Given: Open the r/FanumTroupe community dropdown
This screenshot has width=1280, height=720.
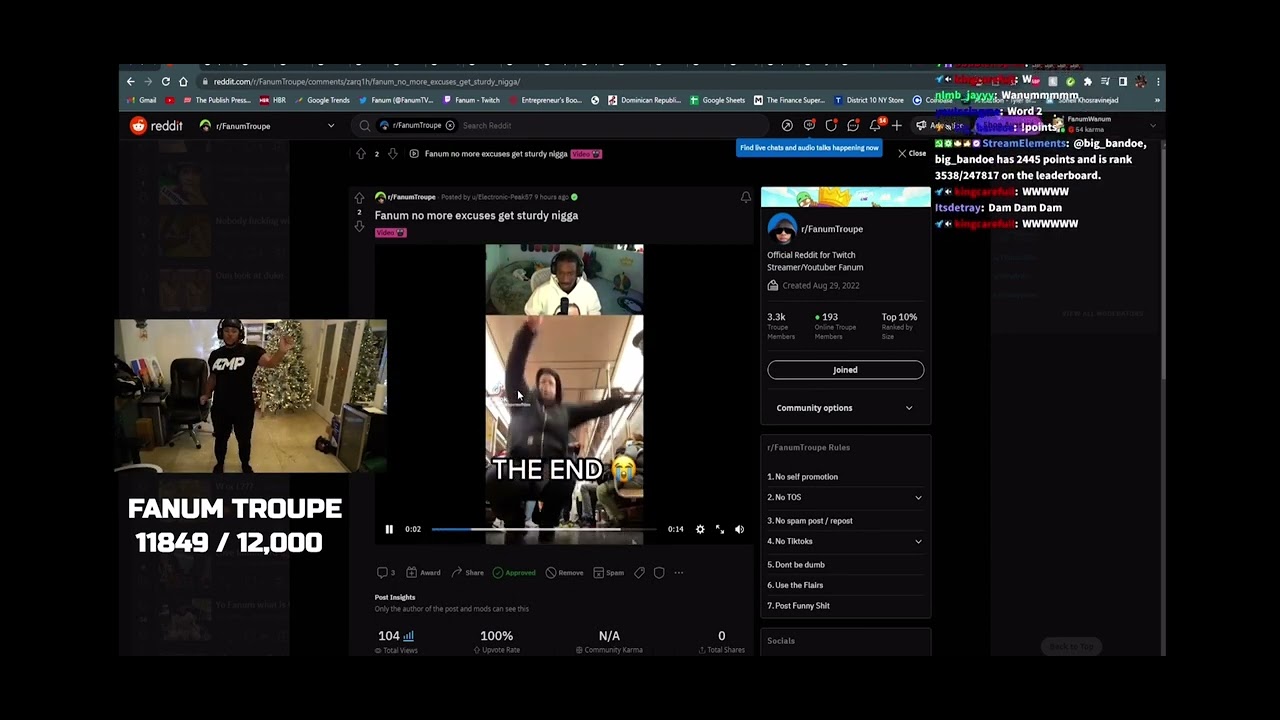Looking at the screenshot, I should [x=267, y=126].
